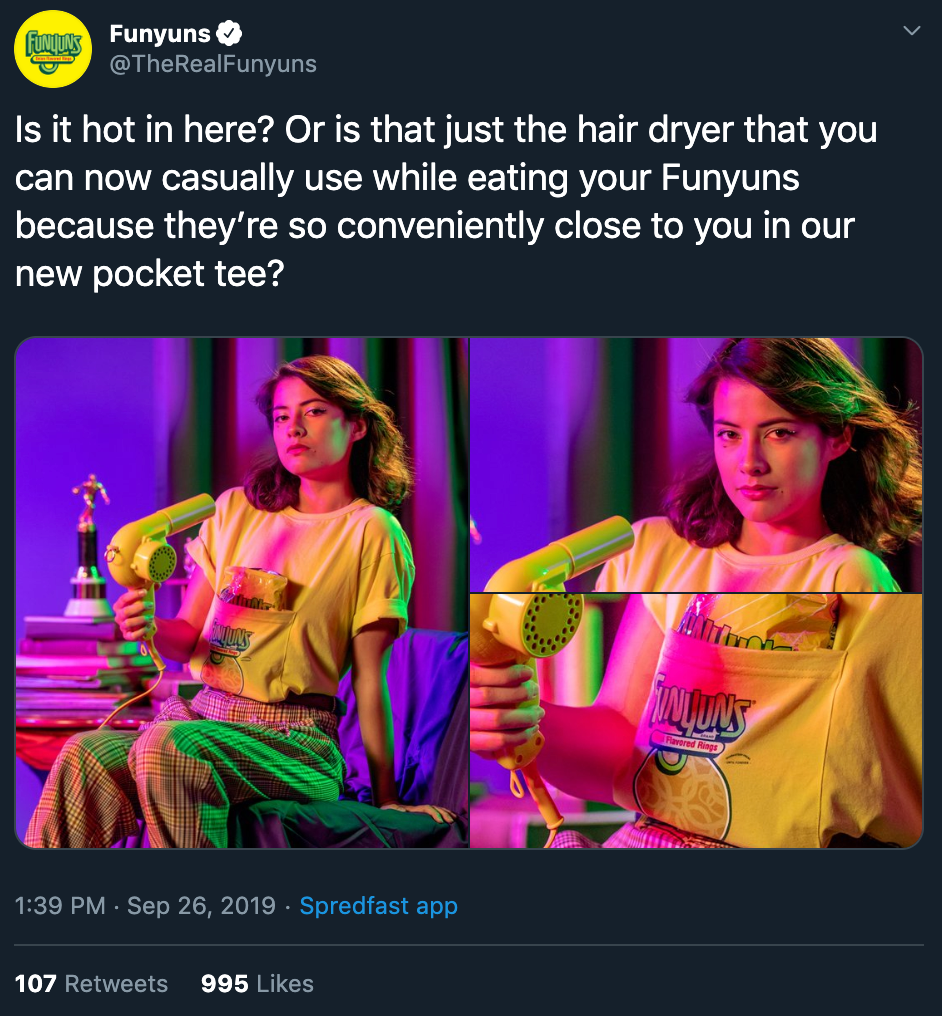Open the Funyuns profile avatar

[53, 49]
